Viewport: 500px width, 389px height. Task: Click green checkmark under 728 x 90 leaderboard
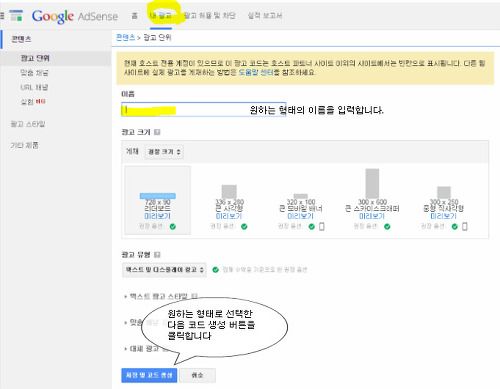[173, 227]
